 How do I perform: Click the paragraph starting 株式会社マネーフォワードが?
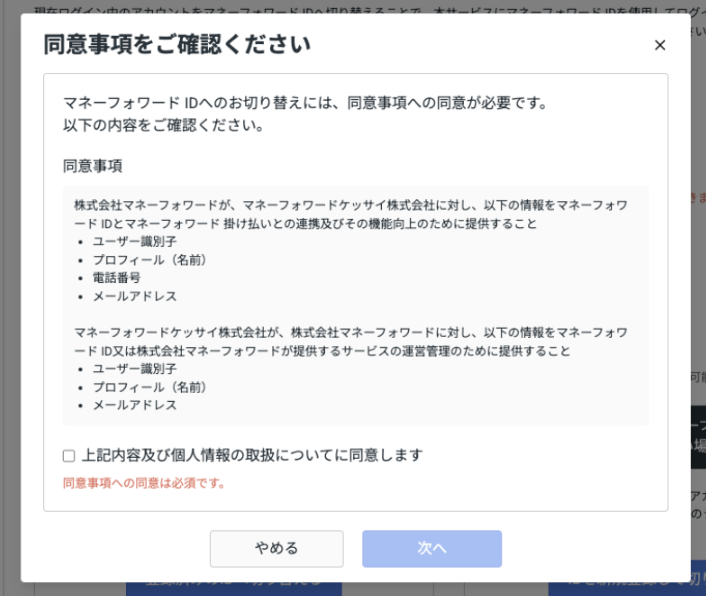(x=351, y=214)
